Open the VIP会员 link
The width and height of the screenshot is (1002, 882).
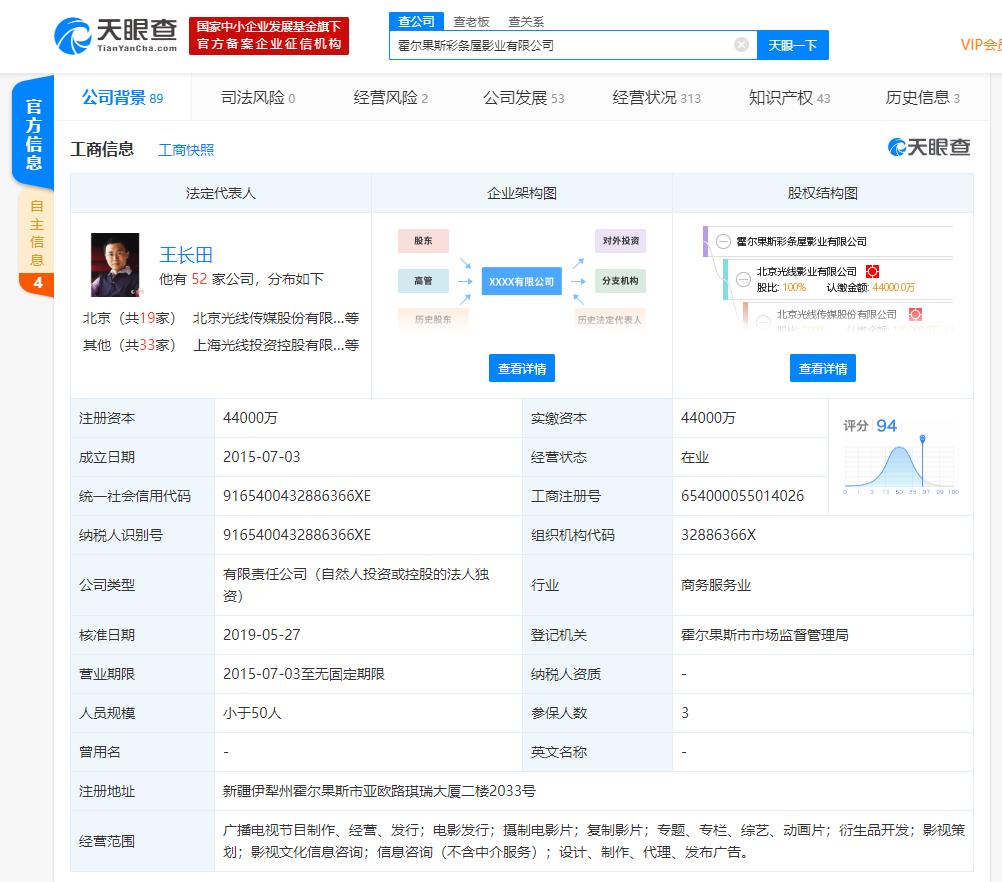pyautogui.click(x=981, y=45)
